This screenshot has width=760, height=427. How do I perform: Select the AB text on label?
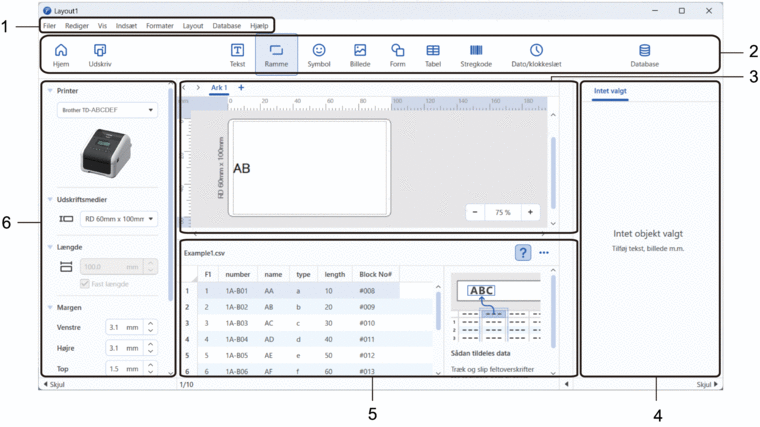242,168
